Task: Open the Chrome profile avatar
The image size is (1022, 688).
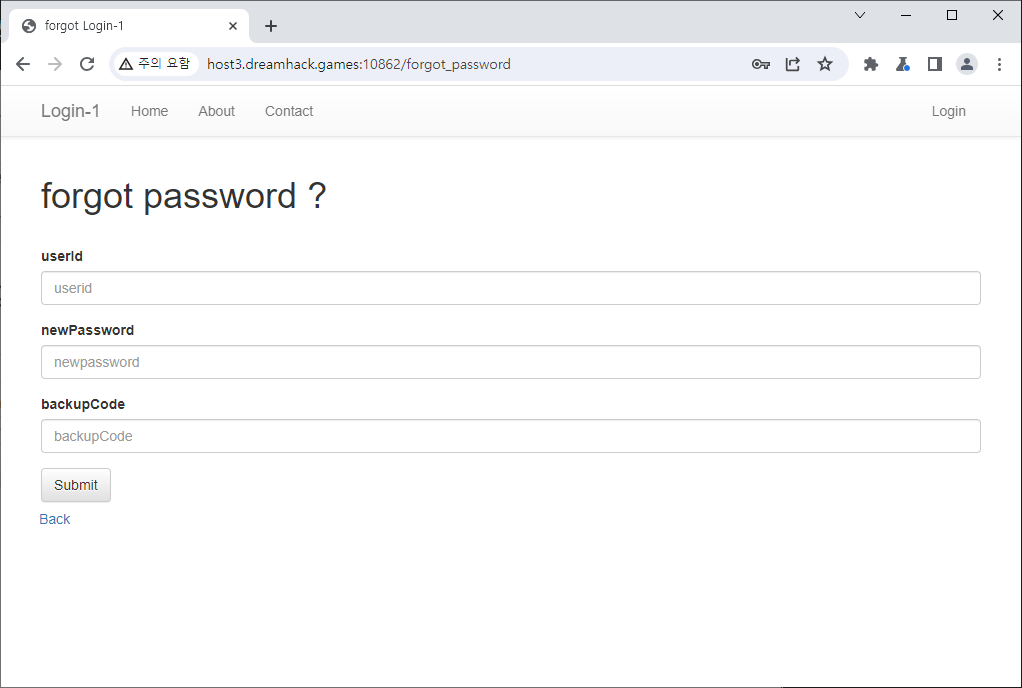Action: pos(967,64)
